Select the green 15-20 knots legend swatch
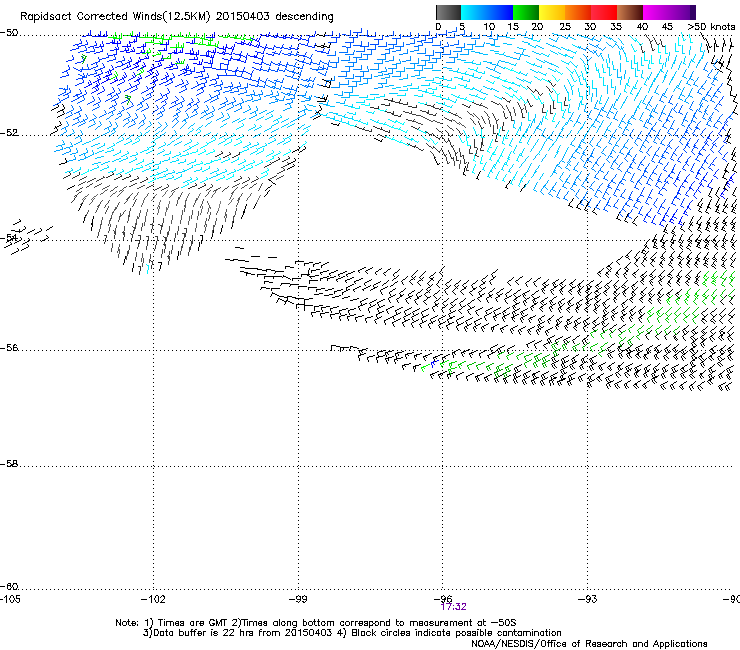This screenshot has height=650, width=740. (x=526, y=12)
